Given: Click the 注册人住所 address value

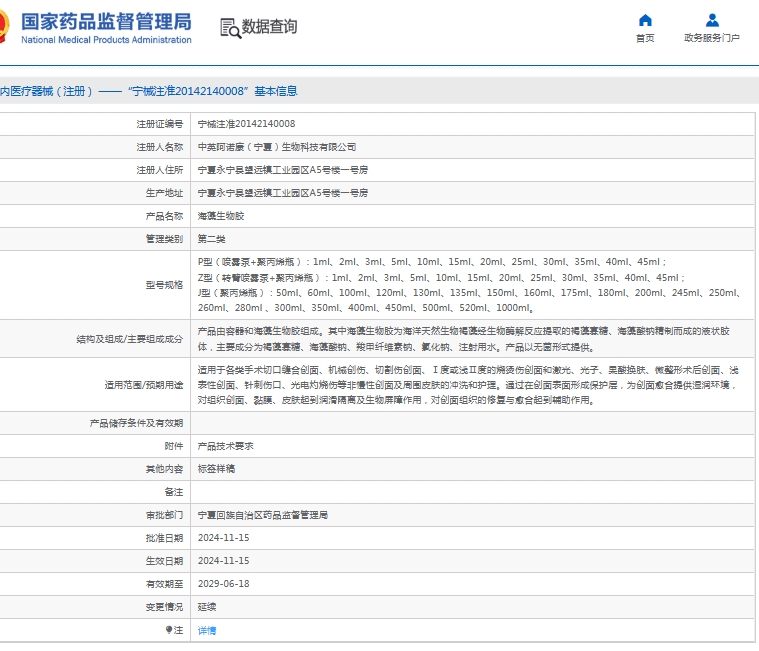Looking at the screenshot, I should (283, 170).
